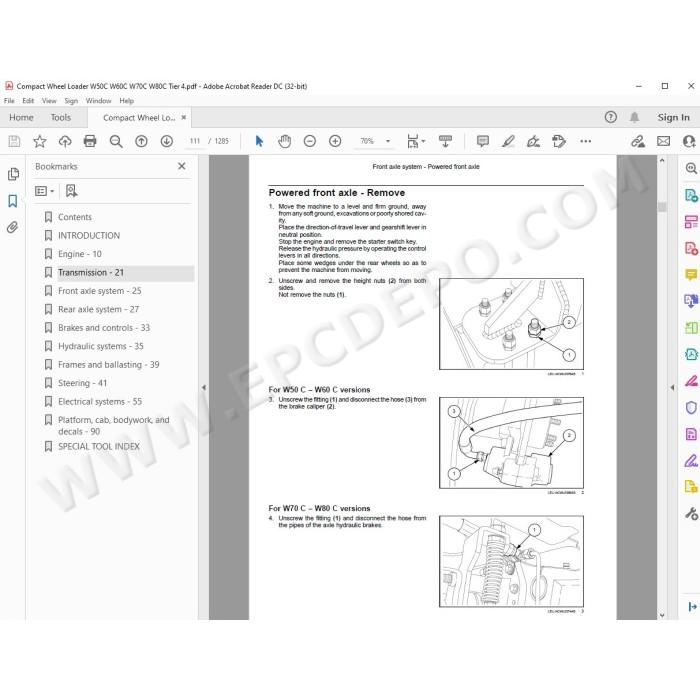Open the Edit menu

coord(28,101)
